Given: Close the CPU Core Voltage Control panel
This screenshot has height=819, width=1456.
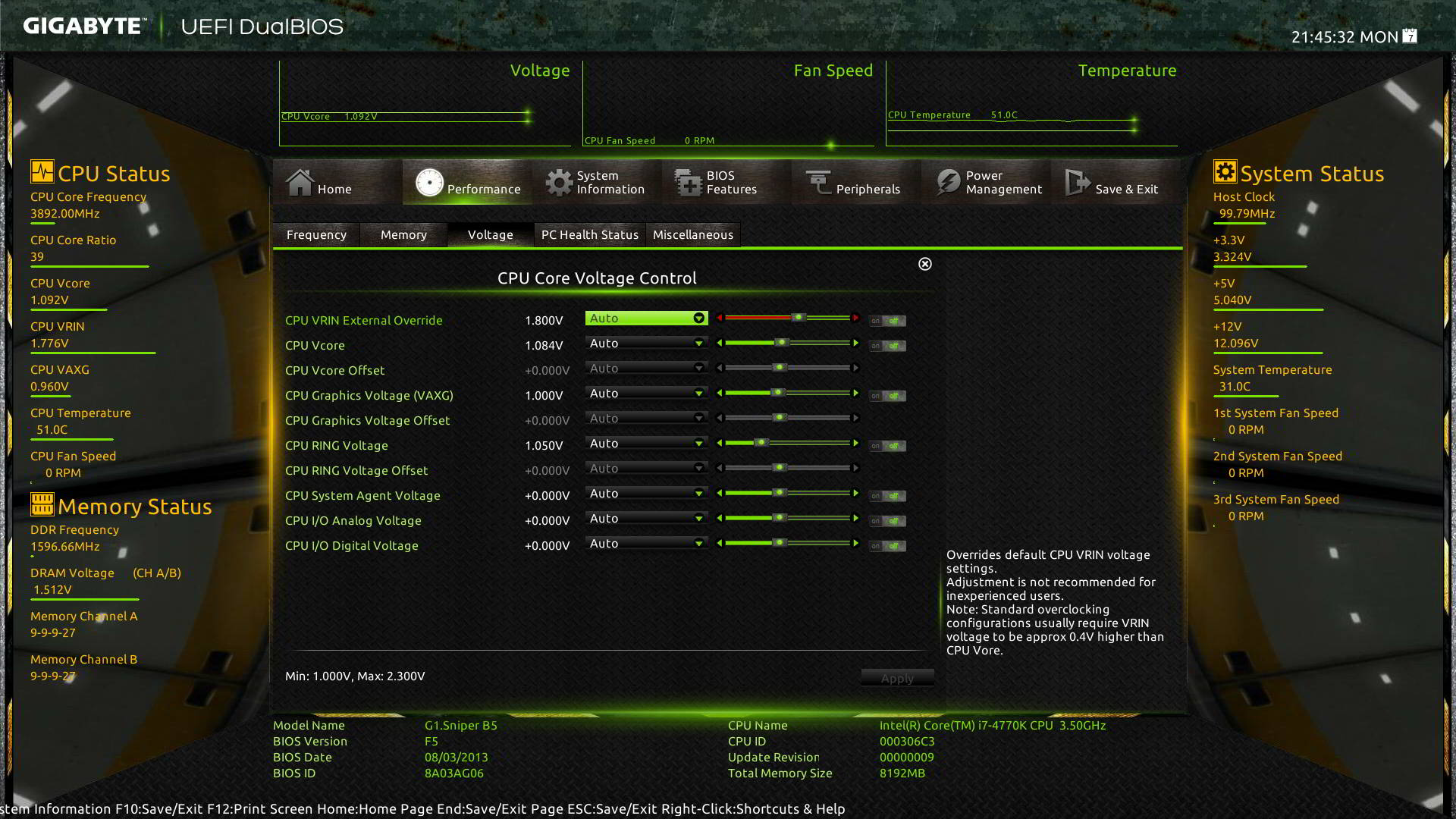Looking at the screenshot, I should pyautogui.click(x=925, y=264).
